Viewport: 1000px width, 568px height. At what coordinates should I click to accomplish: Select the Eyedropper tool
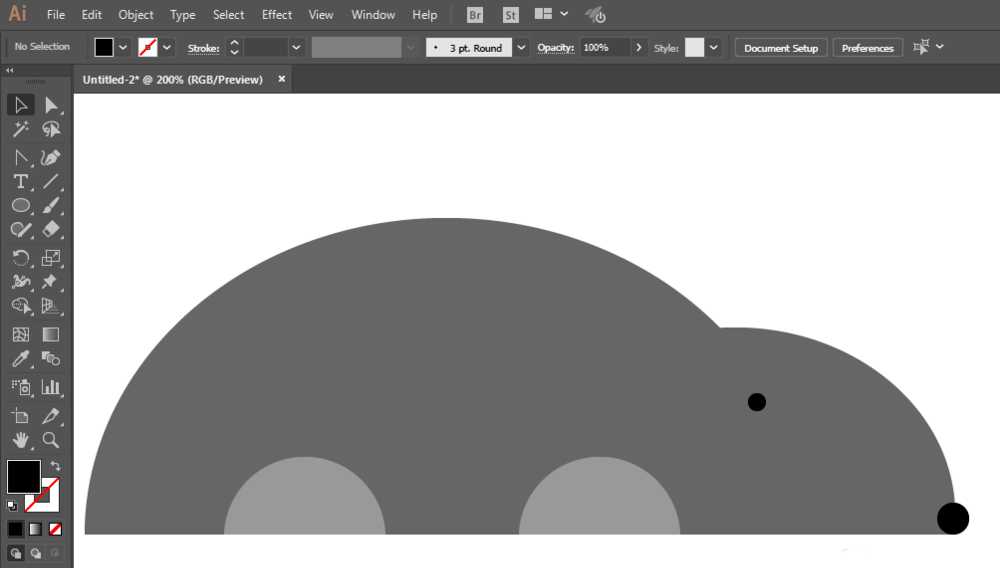(20, 360)
